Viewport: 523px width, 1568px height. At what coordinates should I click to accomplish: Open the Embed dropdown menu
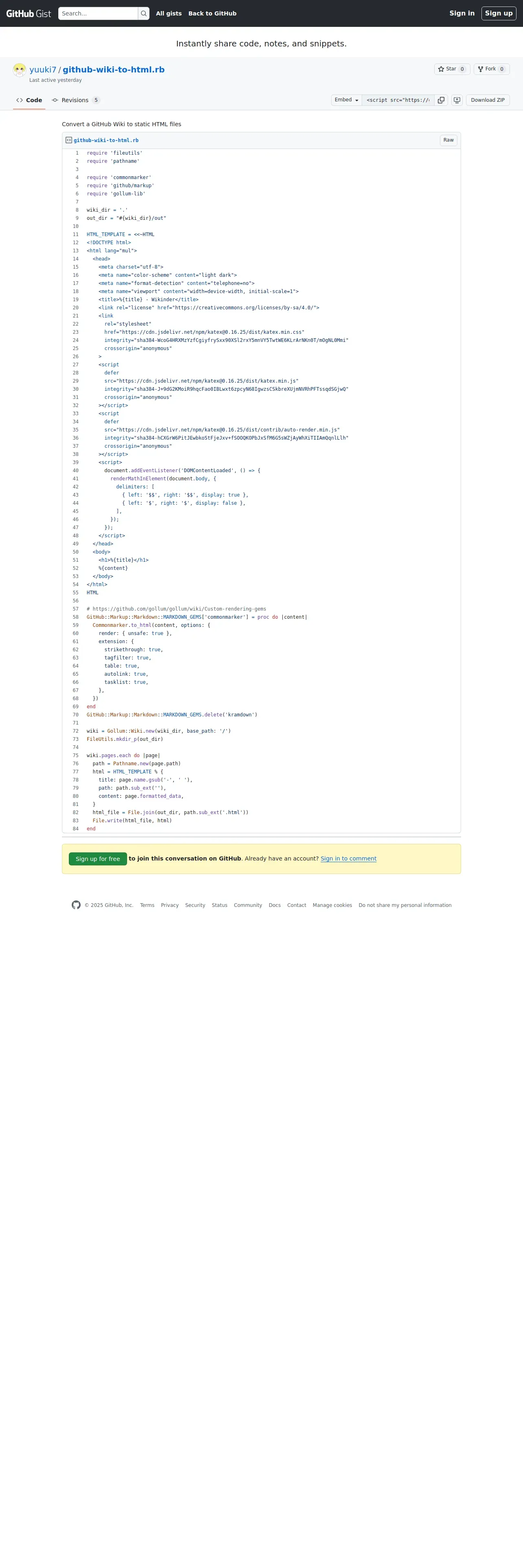(x=347, y=100)
